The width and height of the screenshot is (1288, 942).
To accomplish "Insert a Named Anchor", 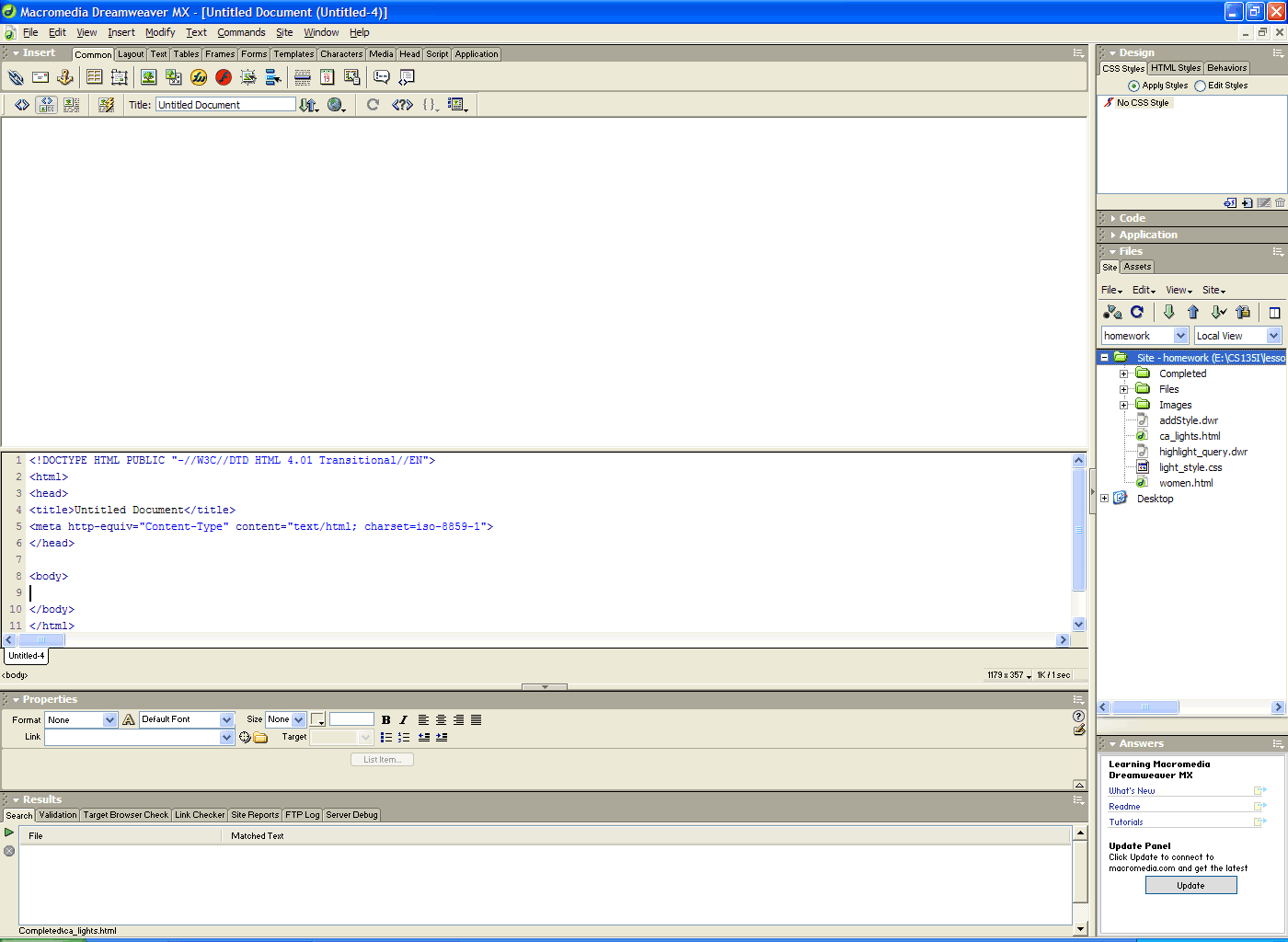I will click(65, 77).
